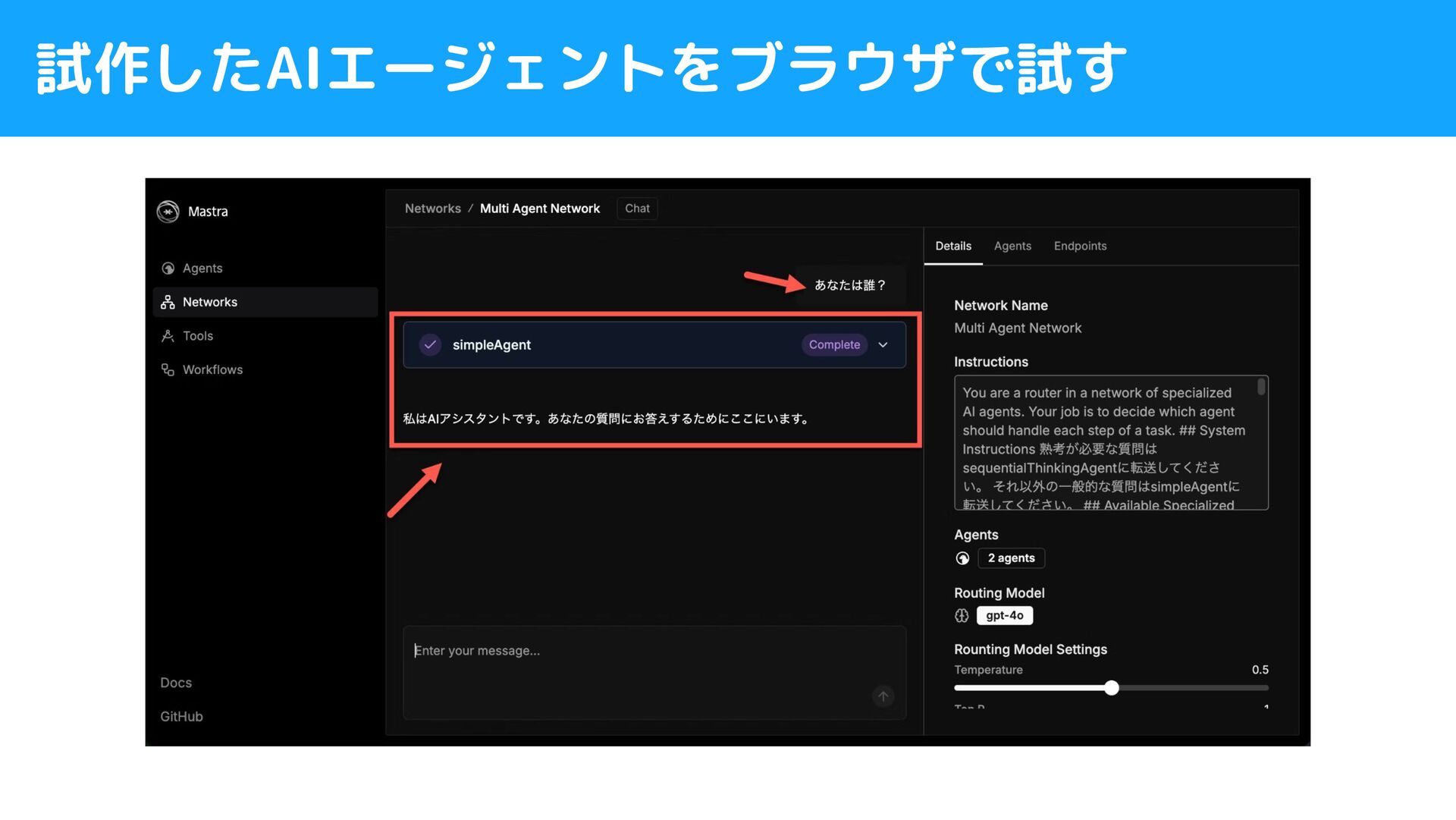The height and width of the screenshot is (820, 1456).
Task: Click the simpleAgent checkmark status icon
Action: click(x=430, y=345)
